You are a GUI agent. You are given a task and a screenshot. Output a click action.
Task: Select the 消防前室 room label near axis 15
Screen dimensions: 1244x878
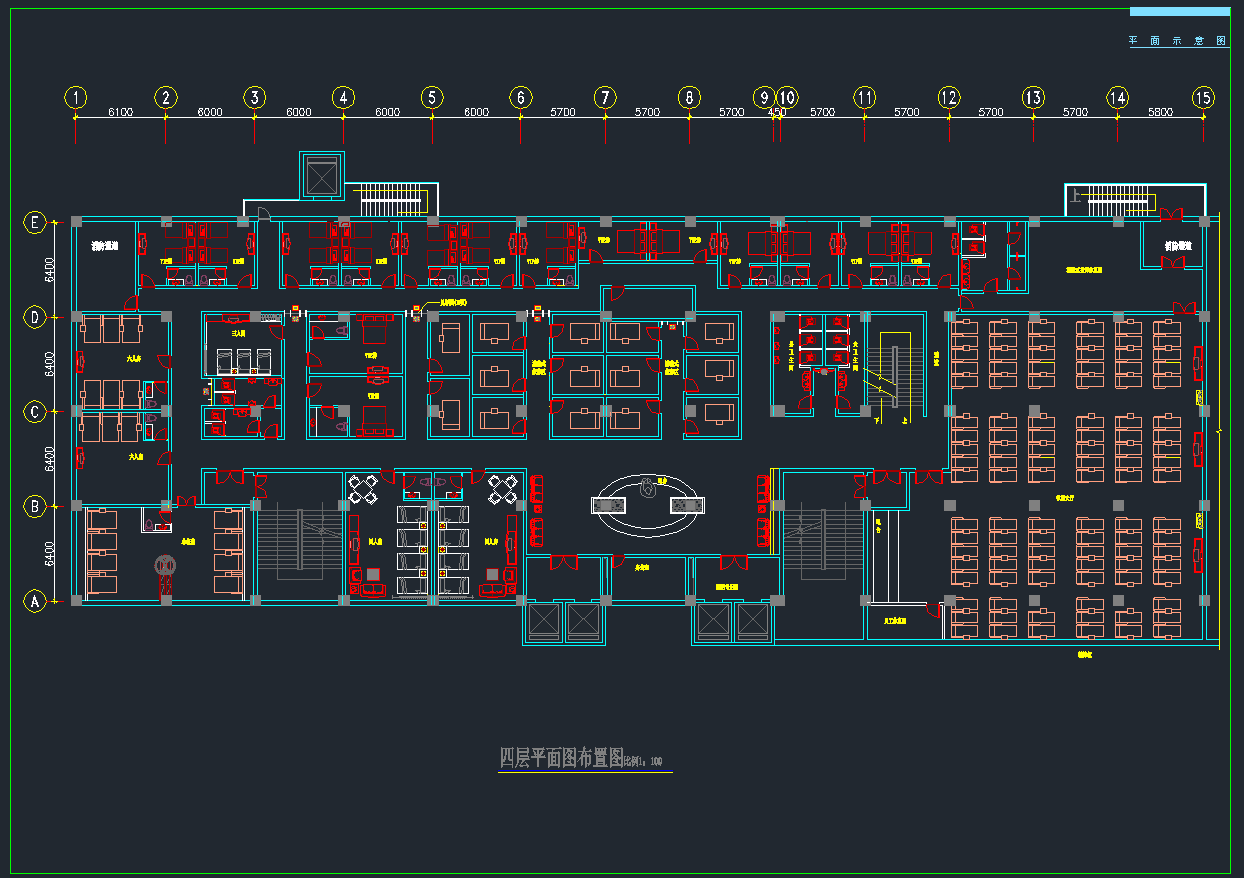[1177, 246]
